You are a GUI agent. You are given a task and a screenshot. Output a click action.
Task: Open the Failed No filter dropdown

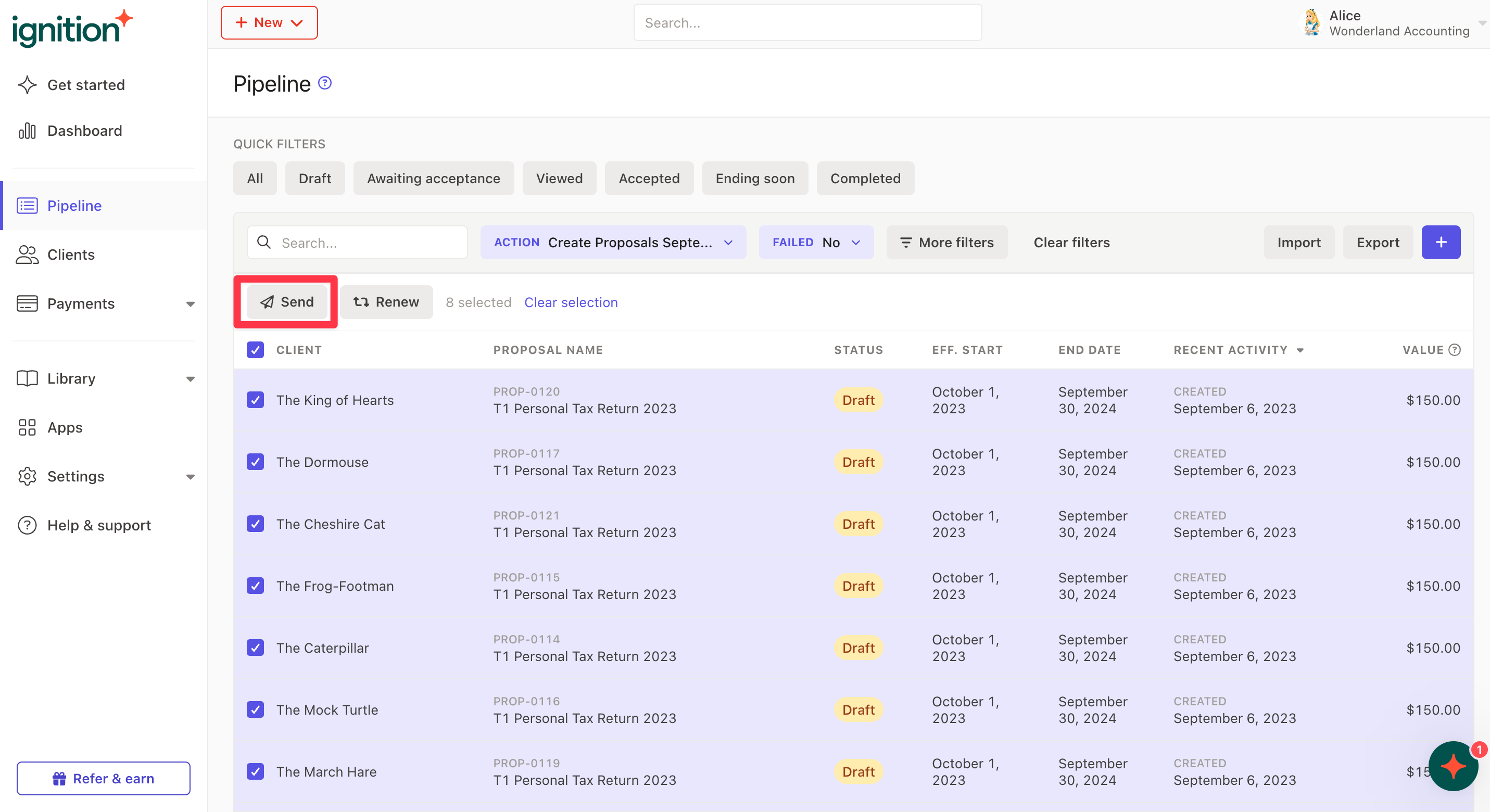(816, 243)
